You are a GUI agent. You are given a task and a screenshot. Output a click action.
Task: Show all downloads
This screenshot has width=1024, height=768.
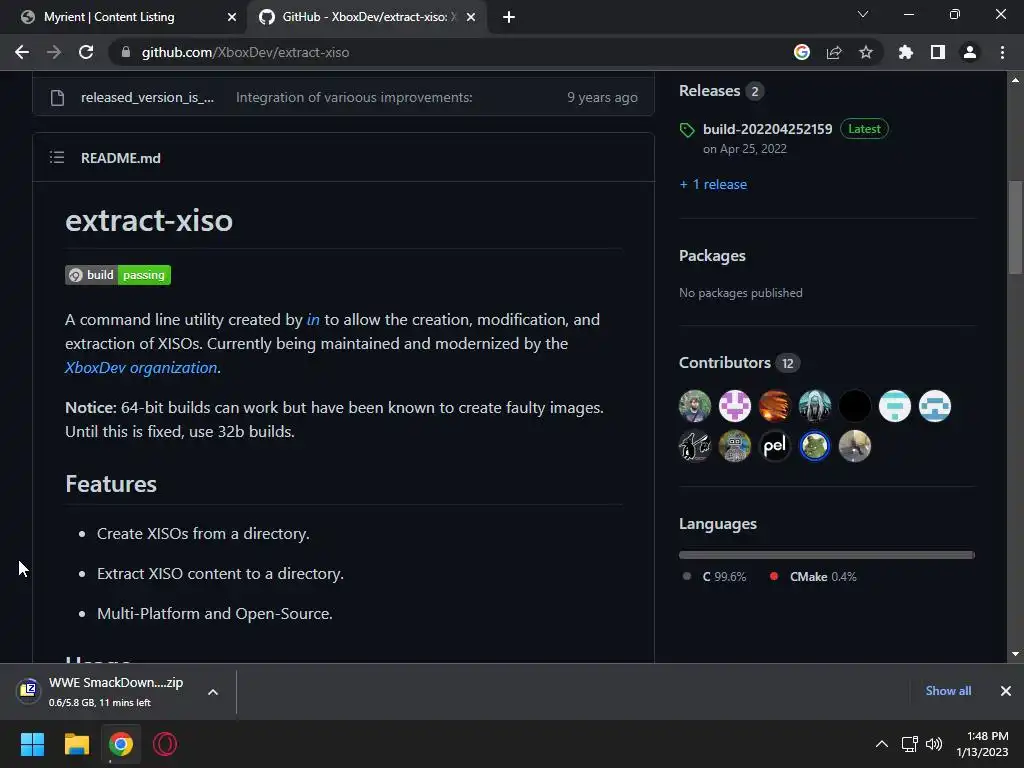(948, 691)
